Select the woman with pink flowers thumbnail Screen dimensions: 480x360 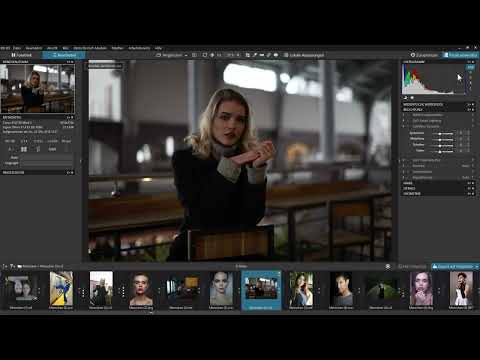pyautogui.click(x=421, y=289)
